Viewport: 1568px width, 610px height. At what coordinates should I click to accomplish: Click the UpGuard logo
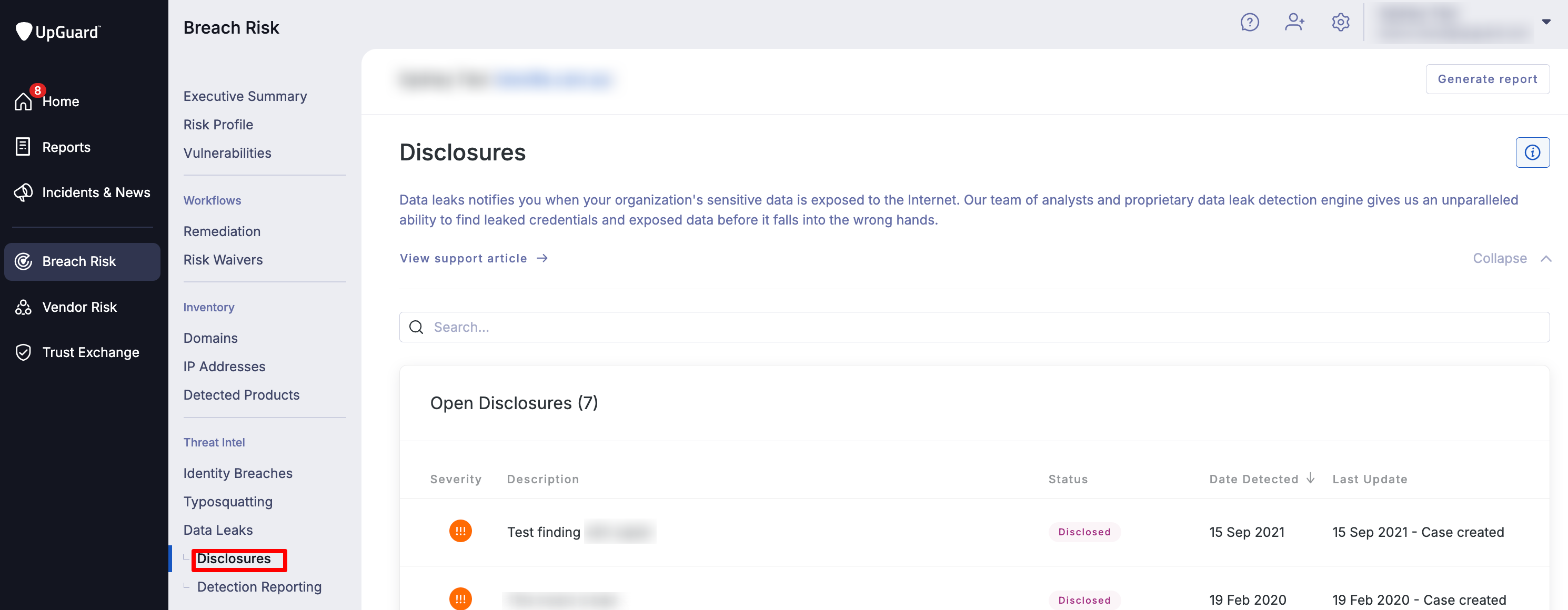click(58, 31)
